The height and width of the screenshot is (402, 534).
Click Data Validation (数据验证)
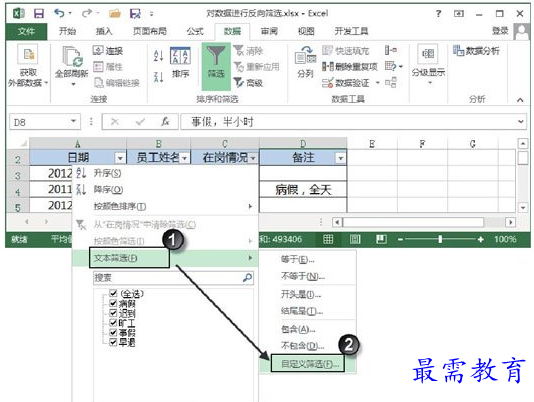point(345,82)
